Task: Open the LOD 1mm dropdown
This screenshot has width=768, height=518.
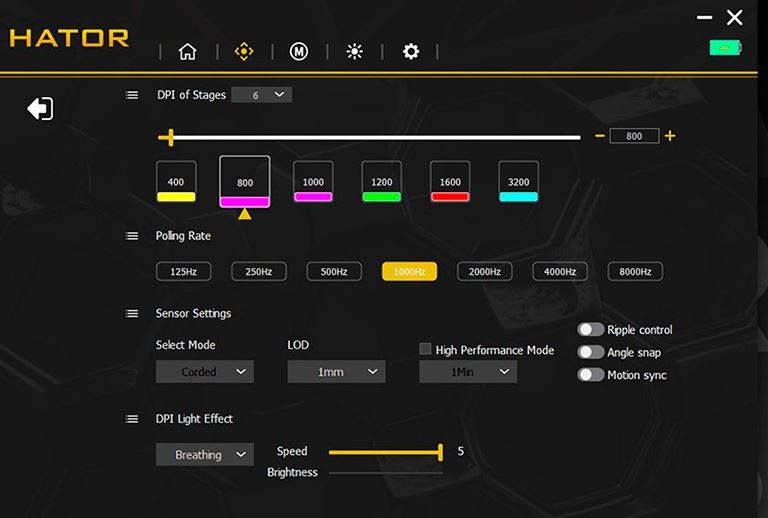Action: click(336, 372)
